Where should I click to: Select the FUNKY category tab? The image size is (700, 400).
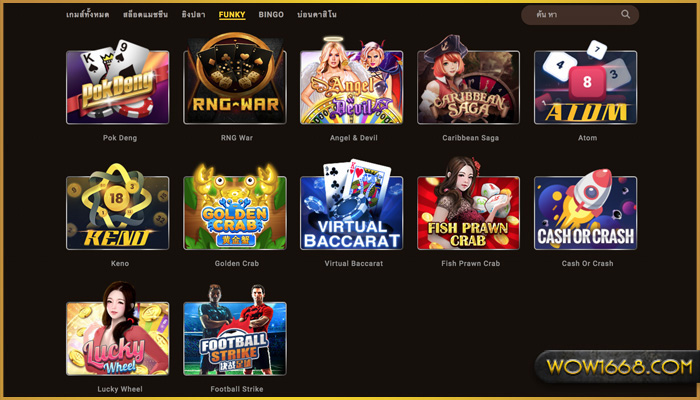[232, 15]
